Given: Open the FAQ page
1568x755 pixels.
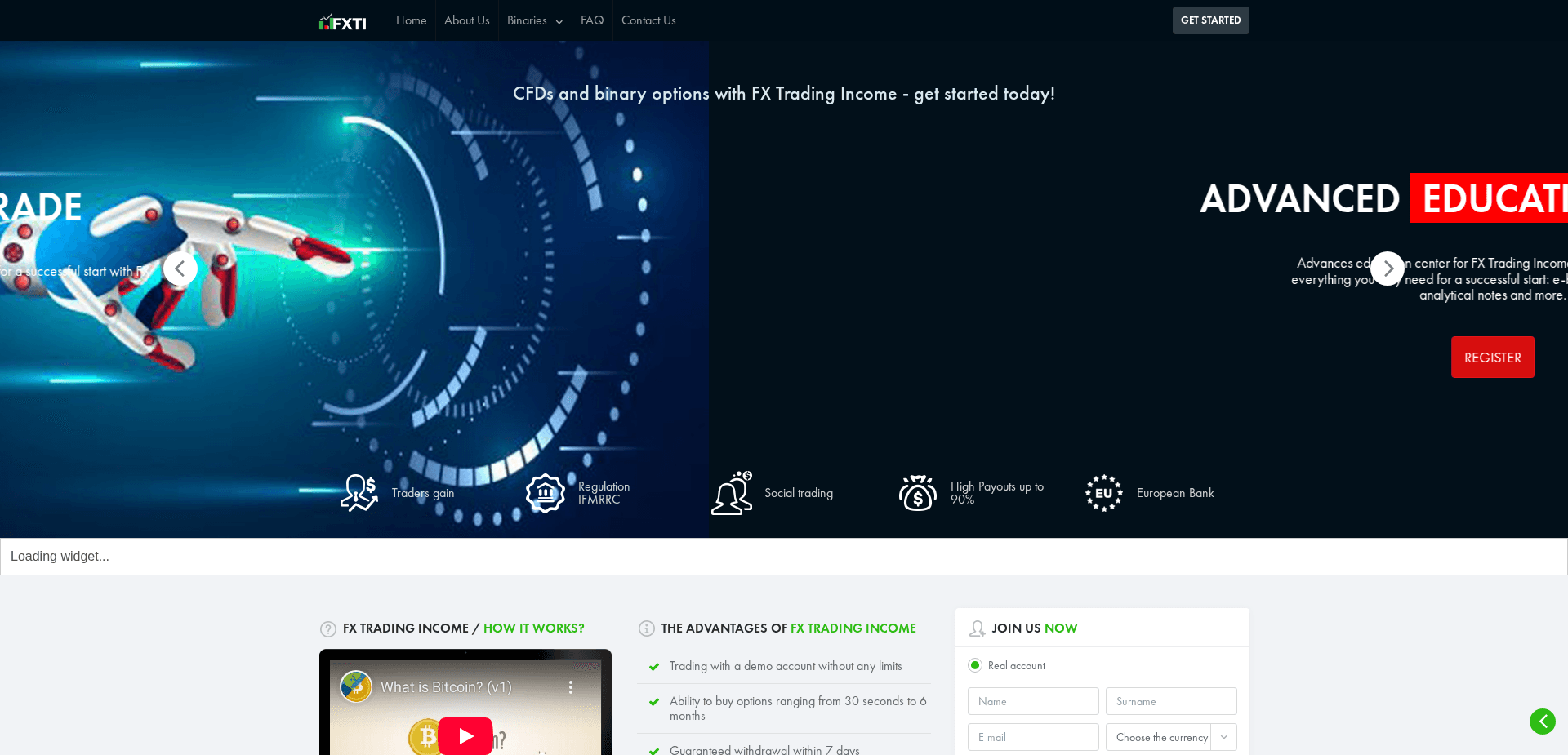Looking at the screenshot, I should point(591,20).
